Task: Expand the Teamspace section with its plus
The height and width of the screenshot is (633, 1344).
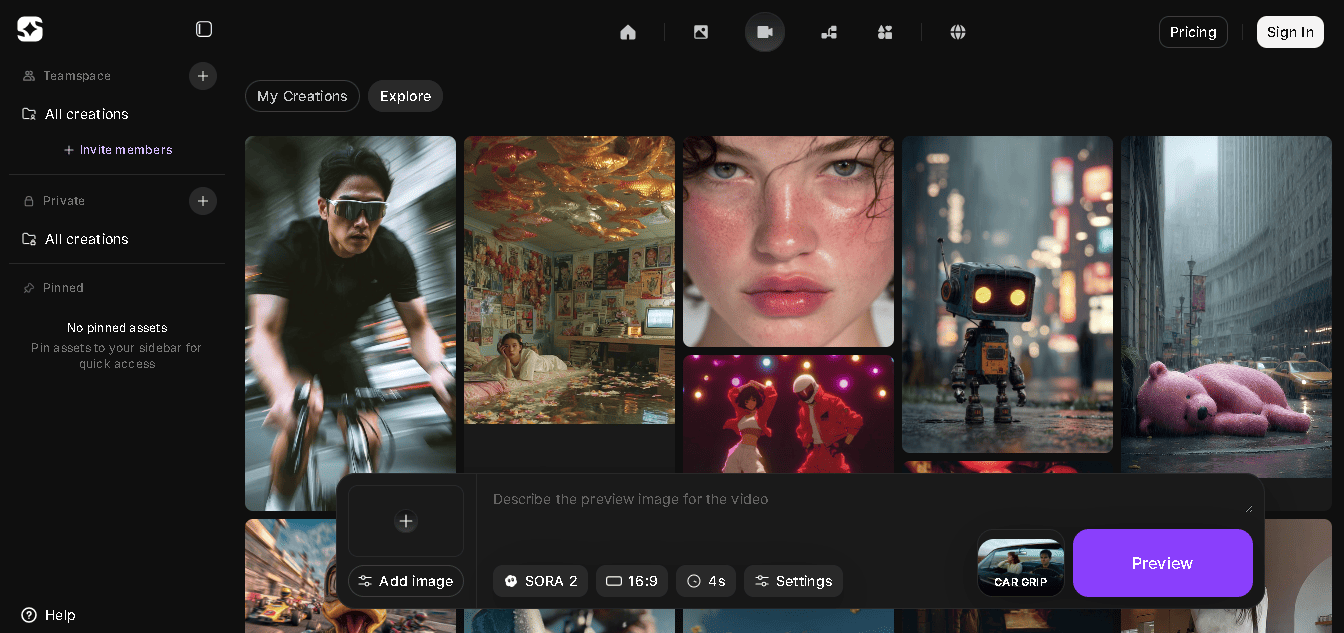Action: point(203,76)
